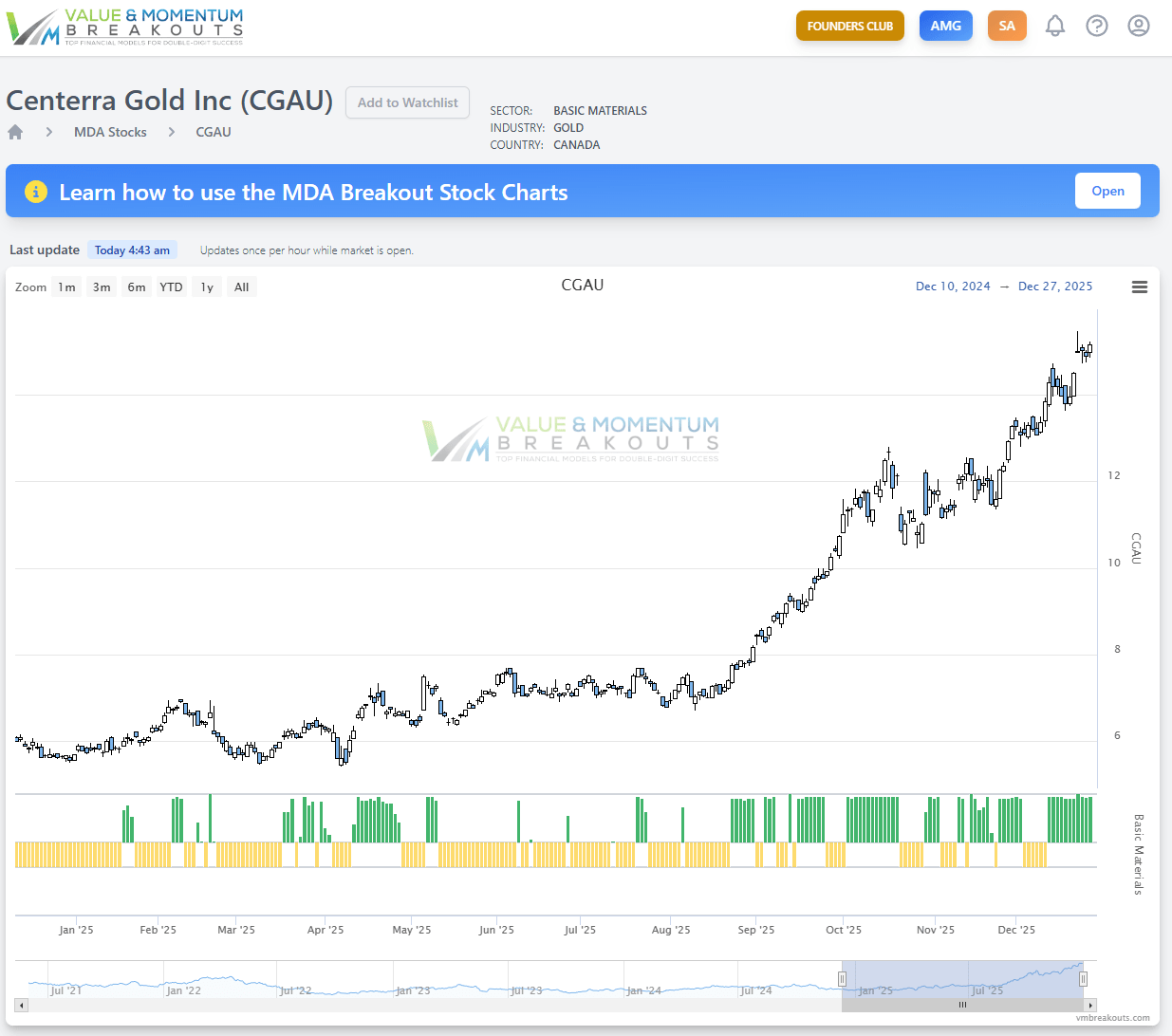Click the navigator scrollbar left arrow
The height and width of the screenshot is (1036, 1172).
22,1005
